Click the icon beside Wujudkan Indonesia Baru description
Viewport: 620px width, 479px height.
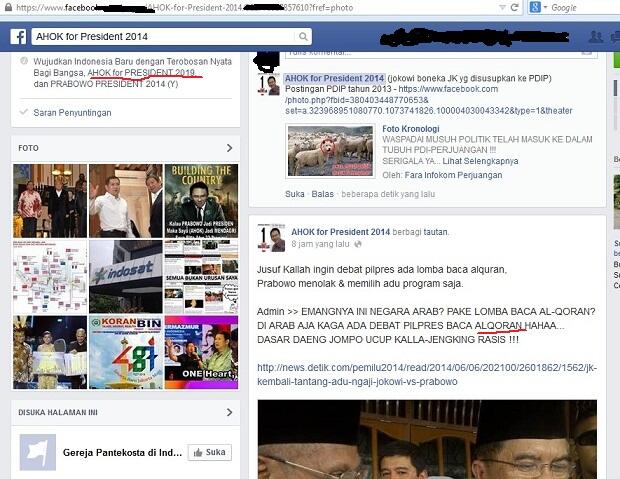point(24,61)
